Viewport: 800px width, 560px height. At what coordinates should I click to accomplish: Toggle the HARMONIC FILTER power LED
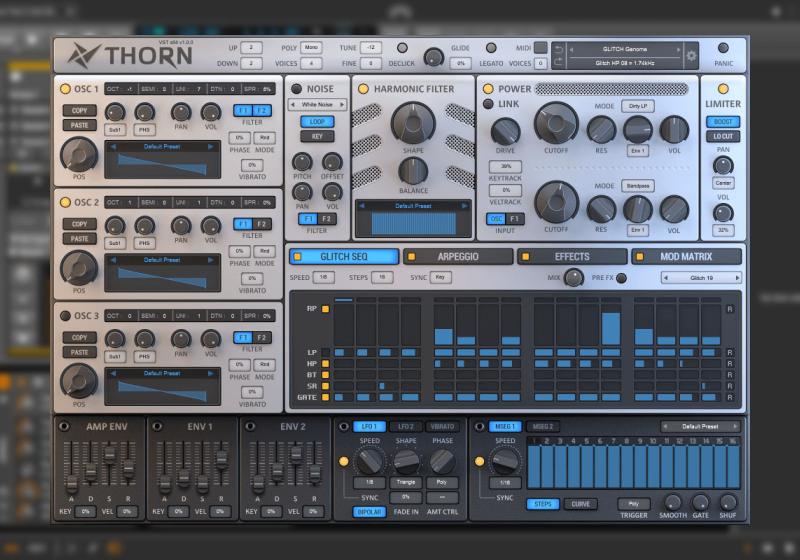(x=363, y=89)
